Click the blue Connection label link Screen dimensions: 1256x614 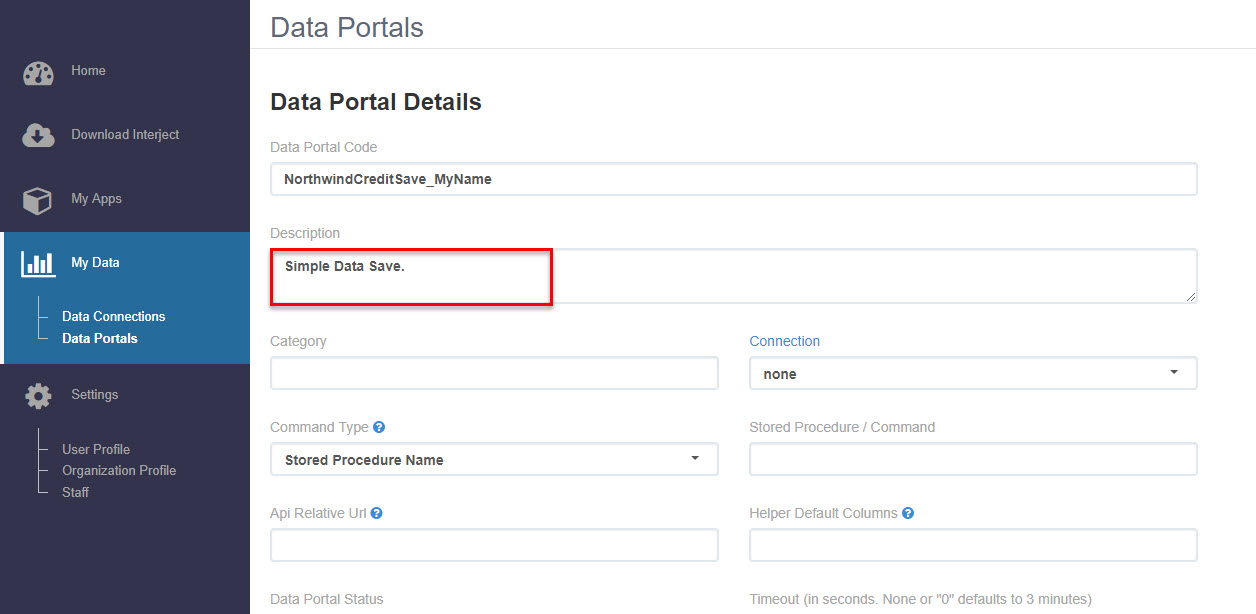[x=785, y=341]
